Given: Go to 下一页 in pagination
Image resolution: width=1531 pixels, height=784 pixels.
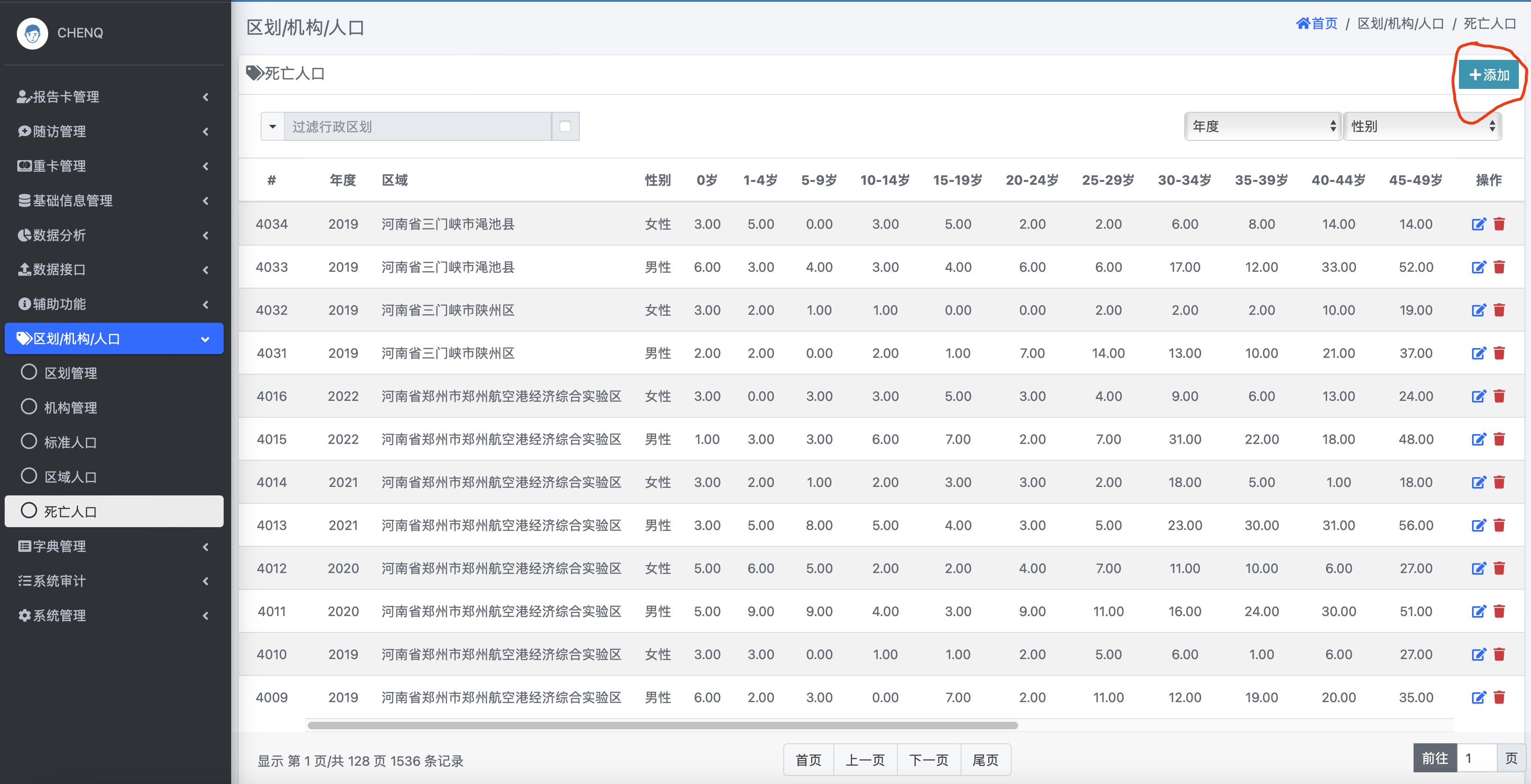Looking at the screenshot, I should coord(928,760).
